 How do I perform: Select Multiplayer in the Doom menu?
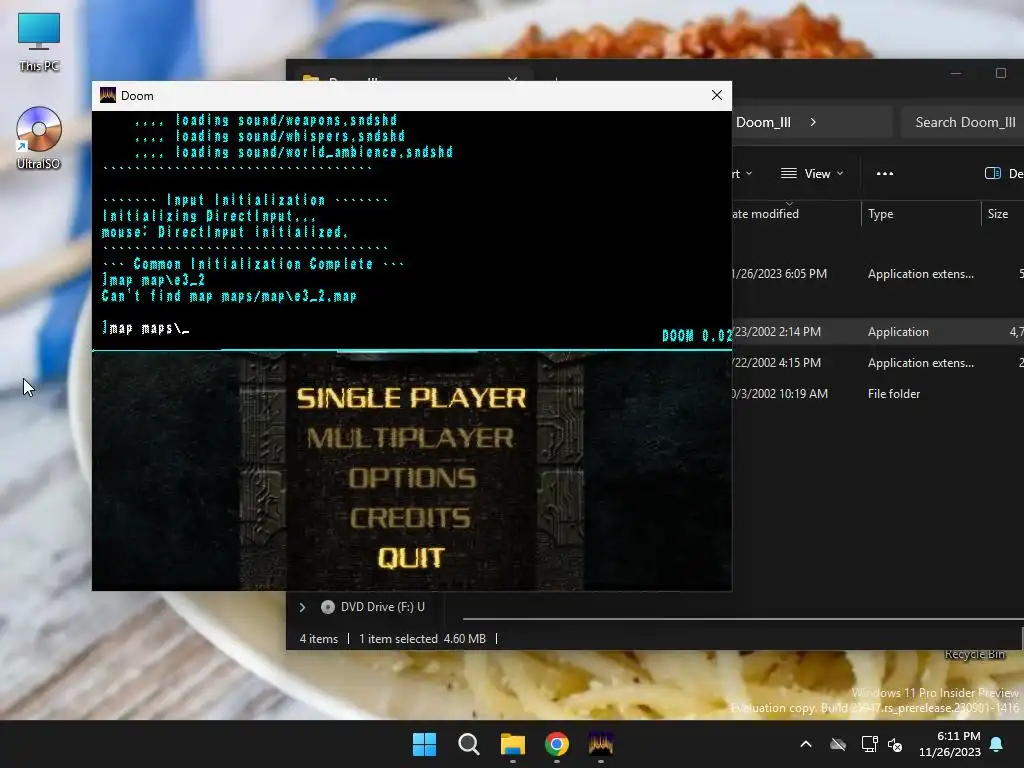coord(411,438)
